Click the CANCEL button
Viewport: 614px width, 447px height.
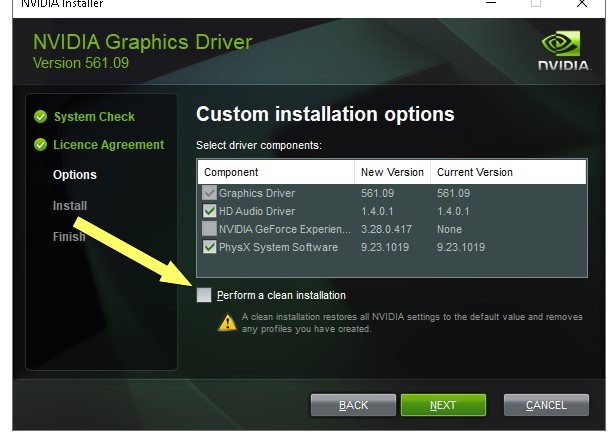(546, 405)
